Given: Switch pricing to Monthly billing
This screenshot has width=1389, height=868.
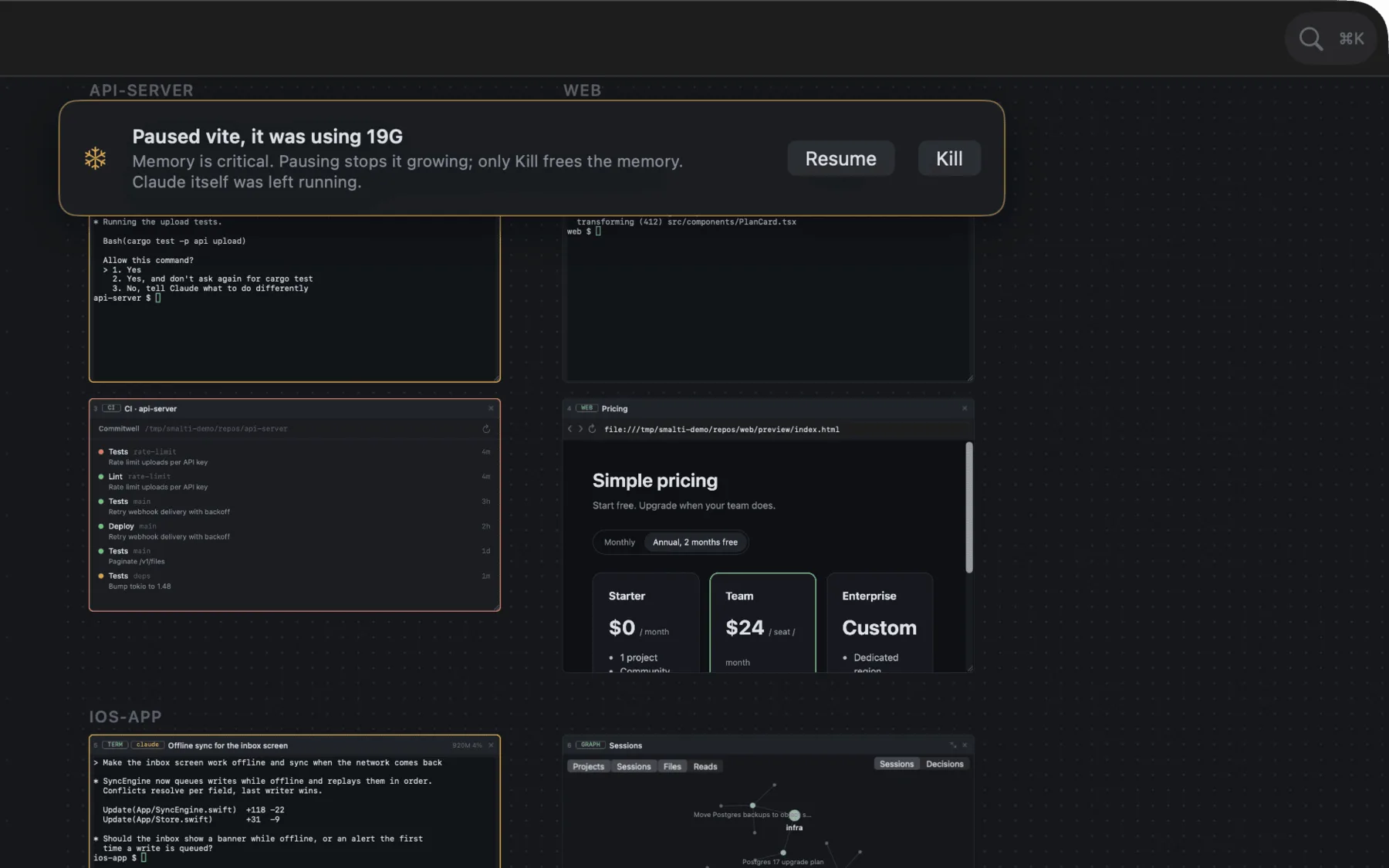Looking at the screenshot, I should tap(619, 542).
